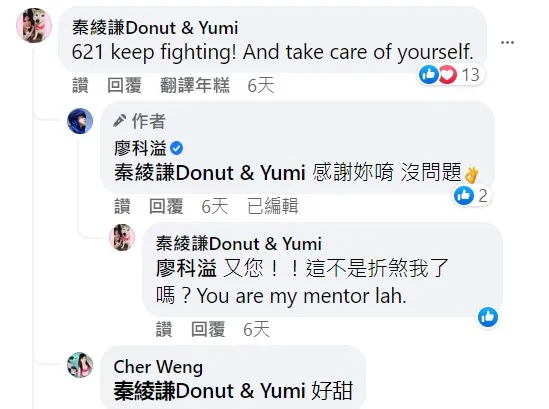This screenshot has height=409, width=549.
Task: Click tagged 廖科溢 mention in mentor comment
Action: (x=186, y=269)
